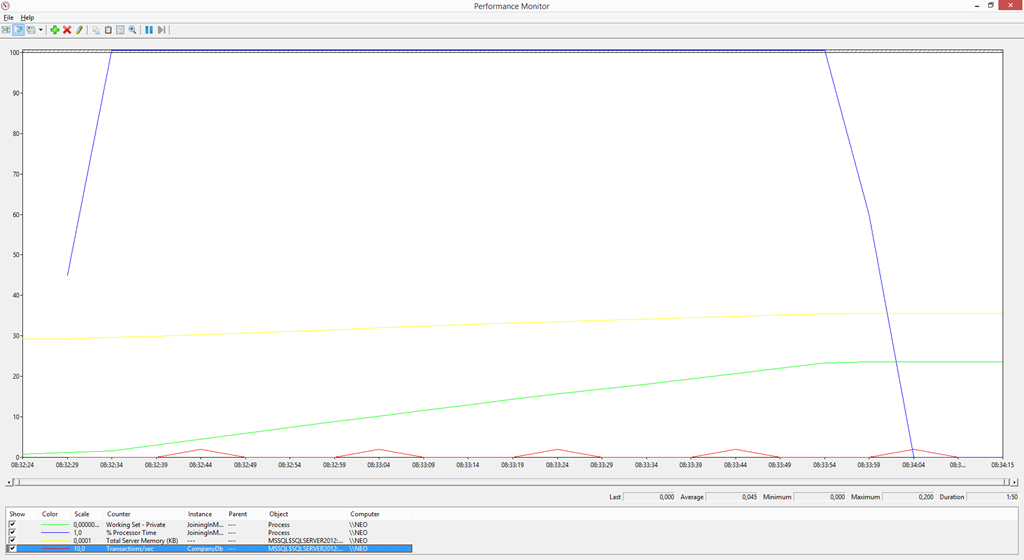Toggle Show checkbox for Total Server Memory
This screenshot has width=1024, height=560.
click(12, 540)
